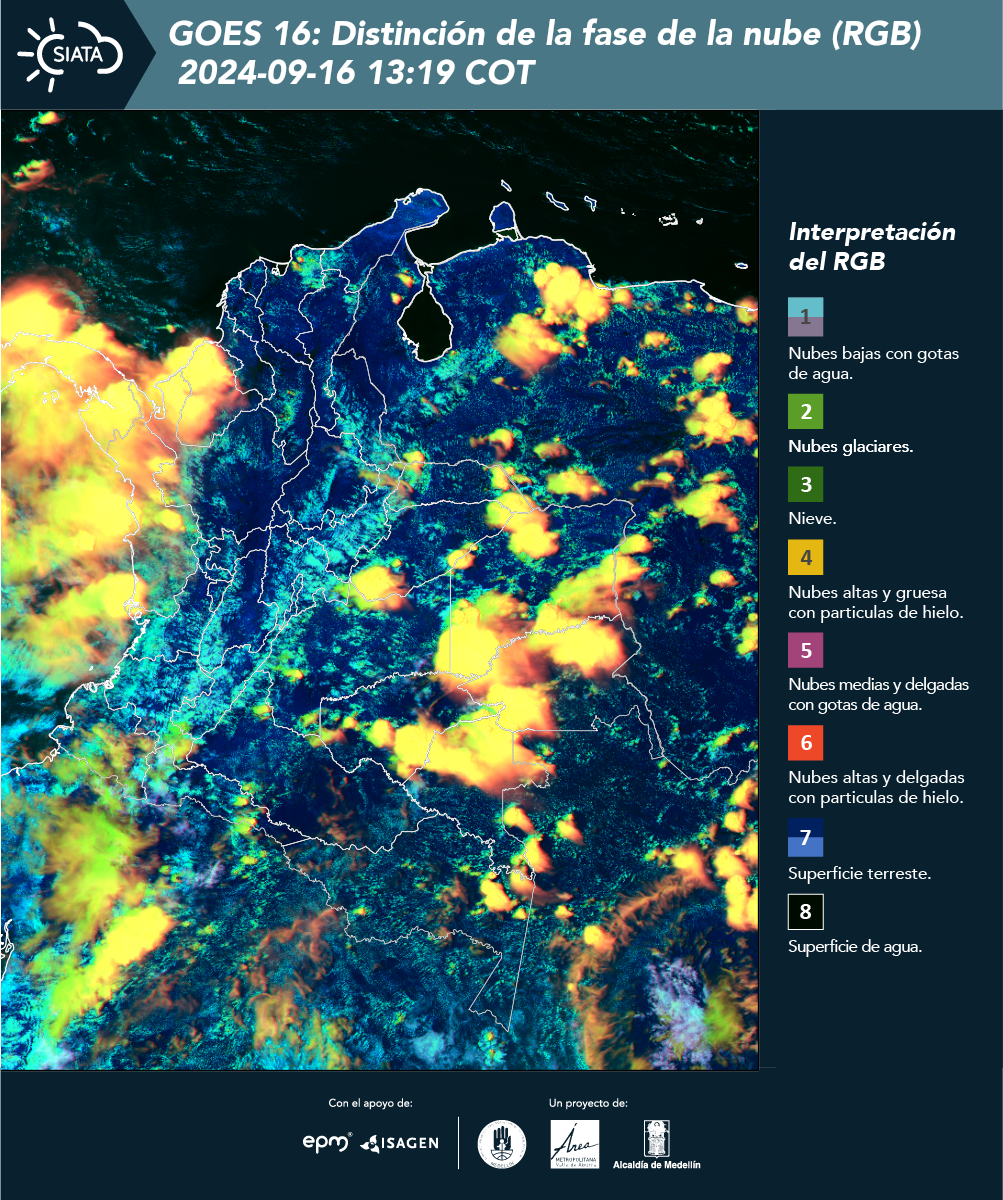This screenshot has height=1200, width=1003.
Task: Select the magenta swatch numbered 5
Action: [805, 649]
